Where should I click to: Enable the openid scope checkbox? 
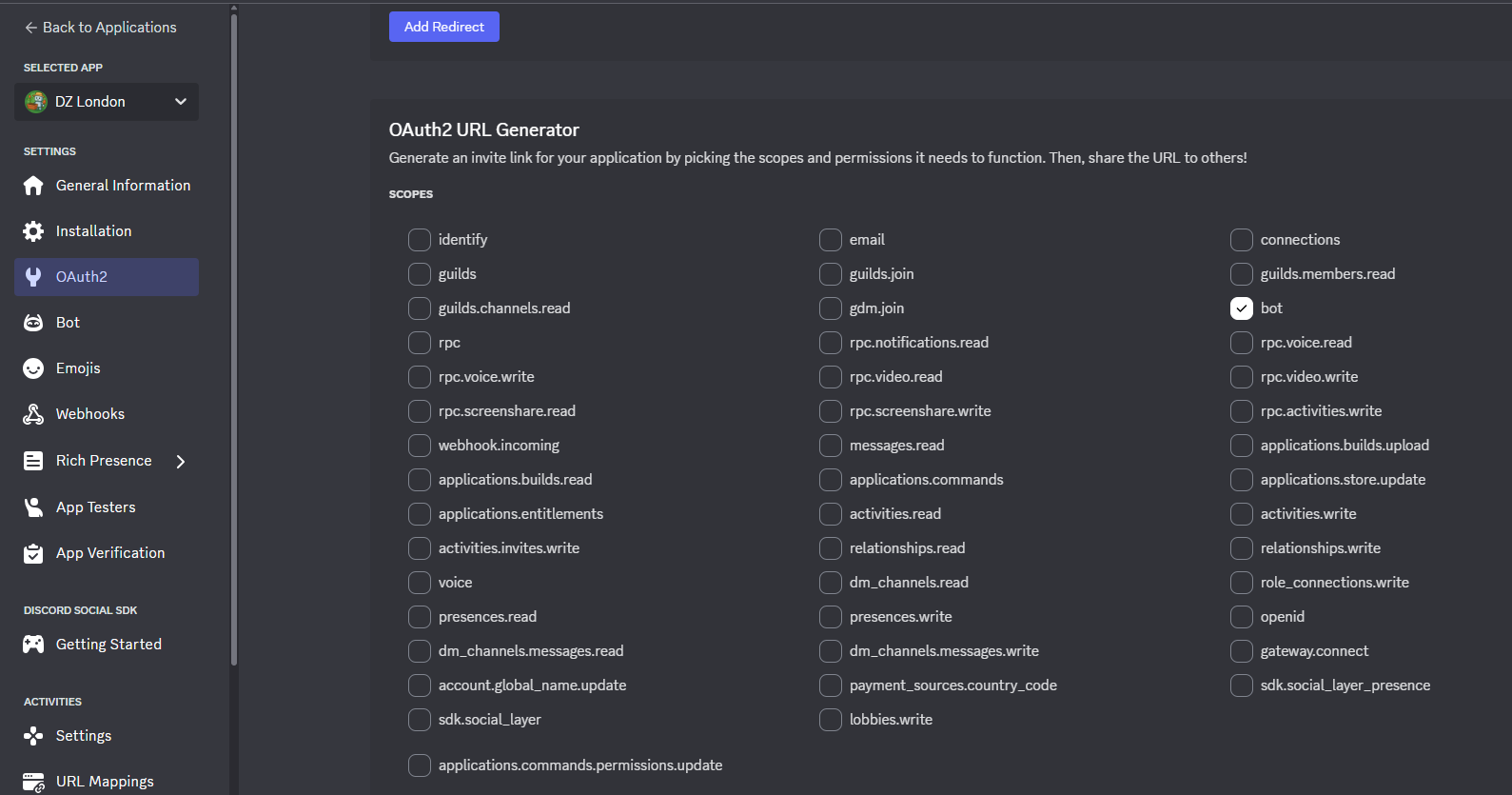pos(1242,617)
